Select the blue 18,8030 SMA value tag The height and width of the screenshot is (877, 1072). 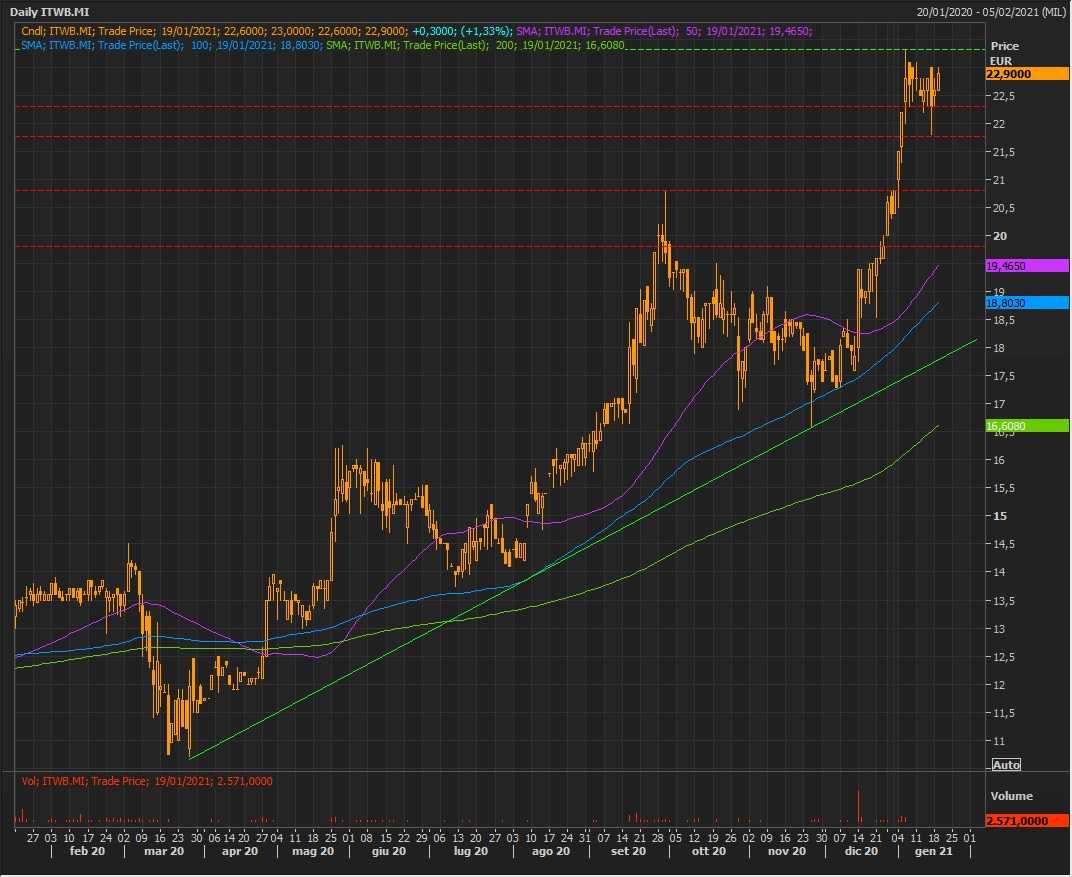[1027, 302]
